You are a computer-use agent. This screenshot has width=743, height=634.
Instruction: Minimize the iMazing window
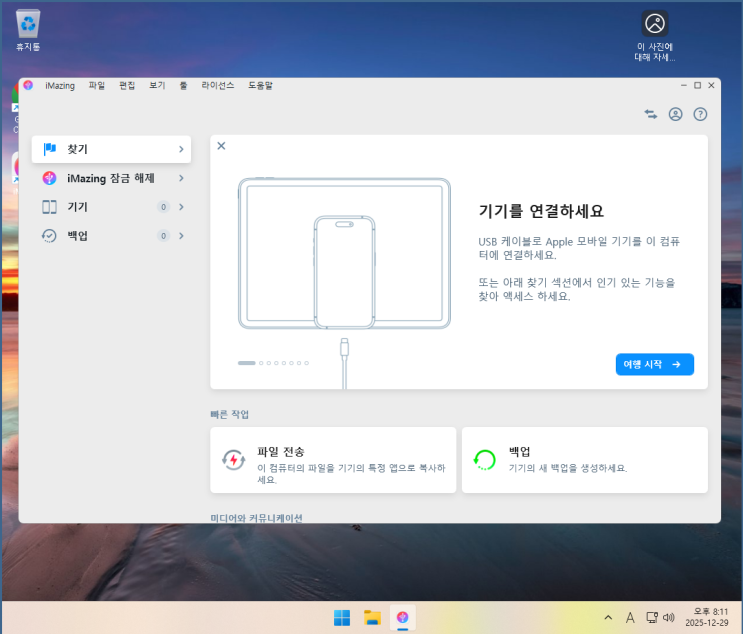pos(684,85)
